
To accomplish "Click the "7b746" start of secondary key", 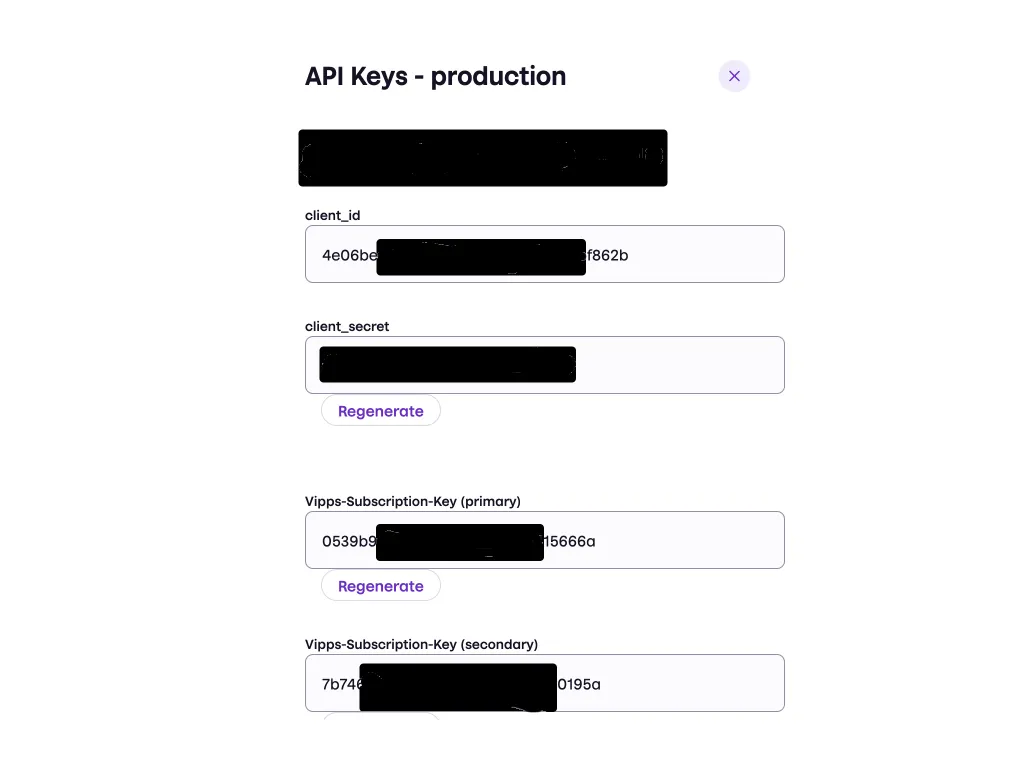I will point(341,684).
